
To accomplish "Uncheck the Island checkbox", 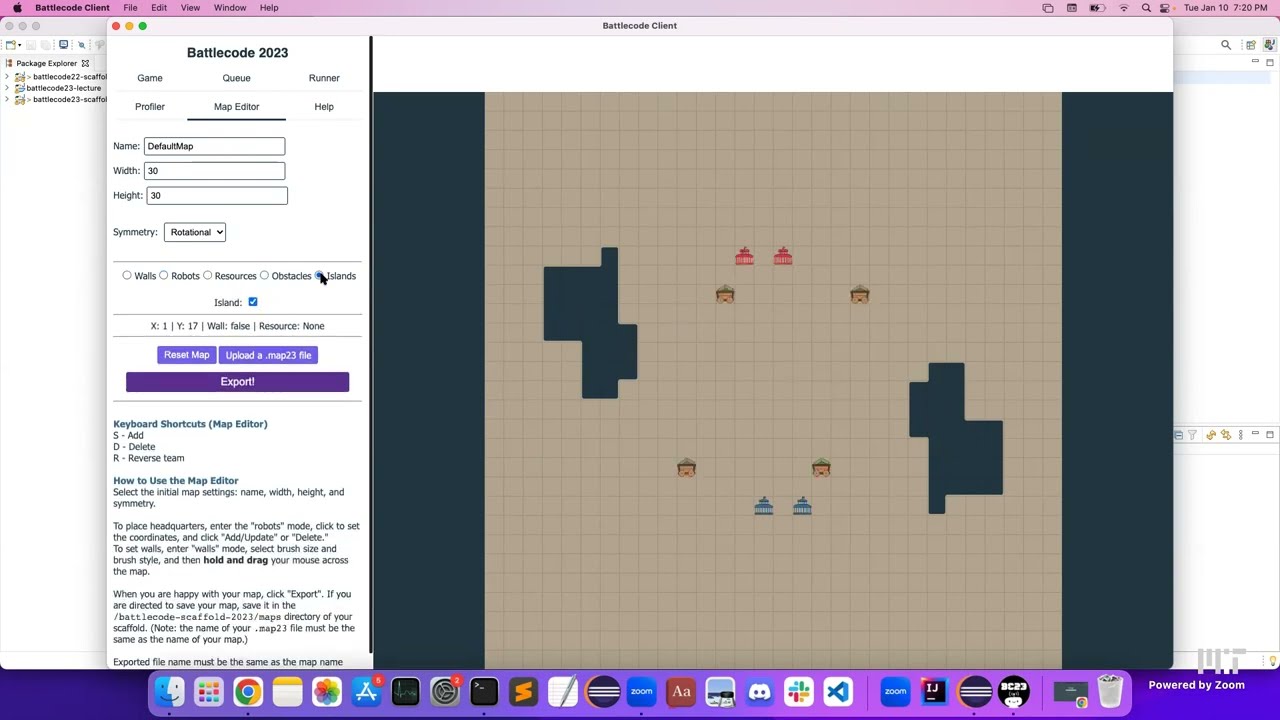I will click(x=253, y=302).
